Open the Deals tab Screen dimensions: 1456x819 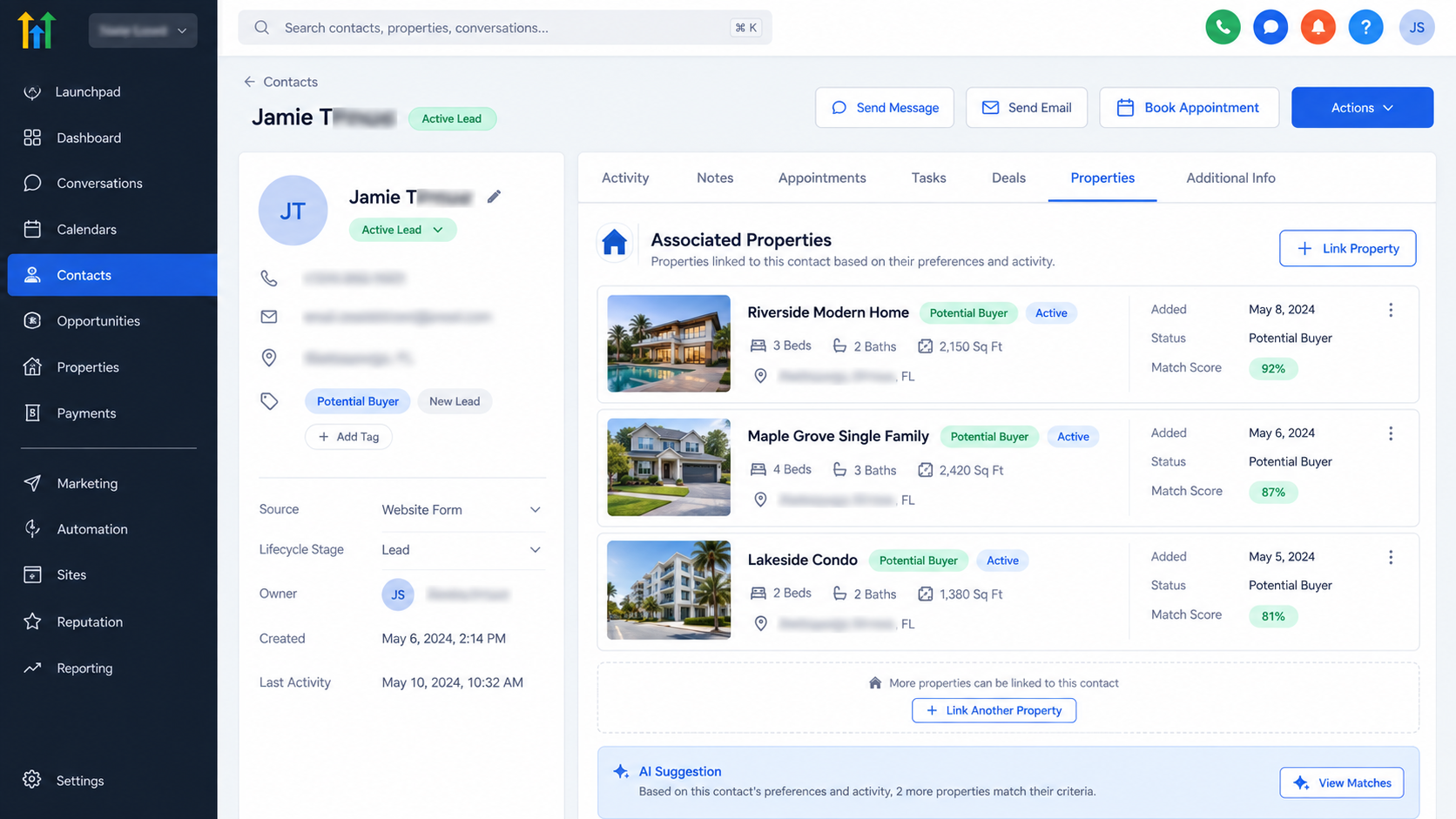coord(1008,178)
